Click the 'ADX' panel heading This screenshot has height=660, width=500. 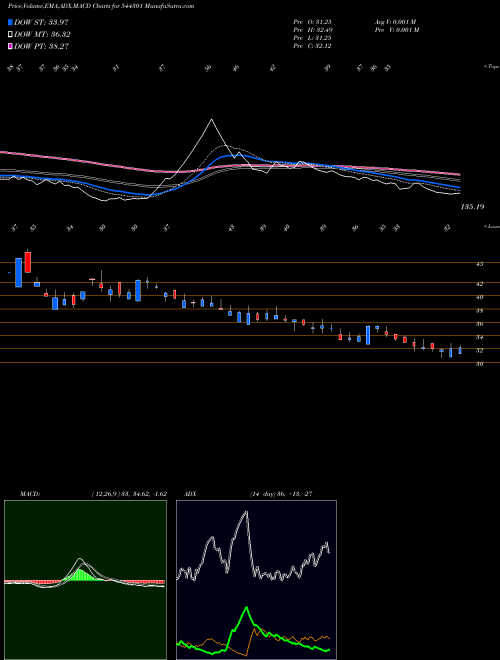click(x=189, y=494)
